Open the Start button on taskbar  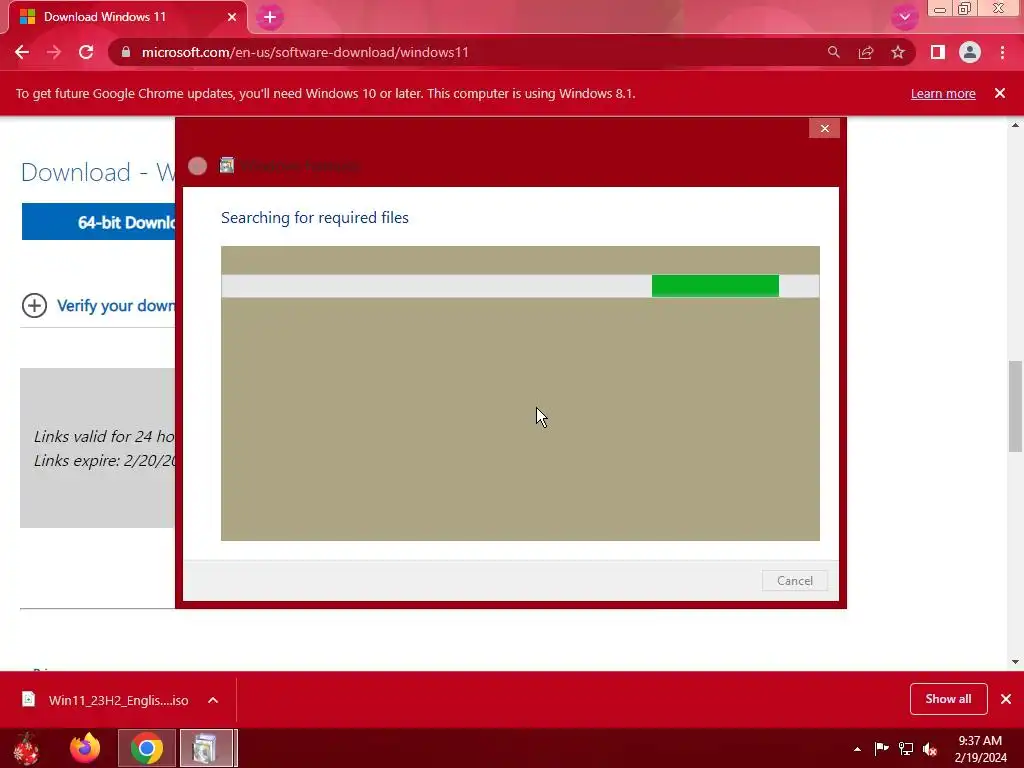click(26, 748)
